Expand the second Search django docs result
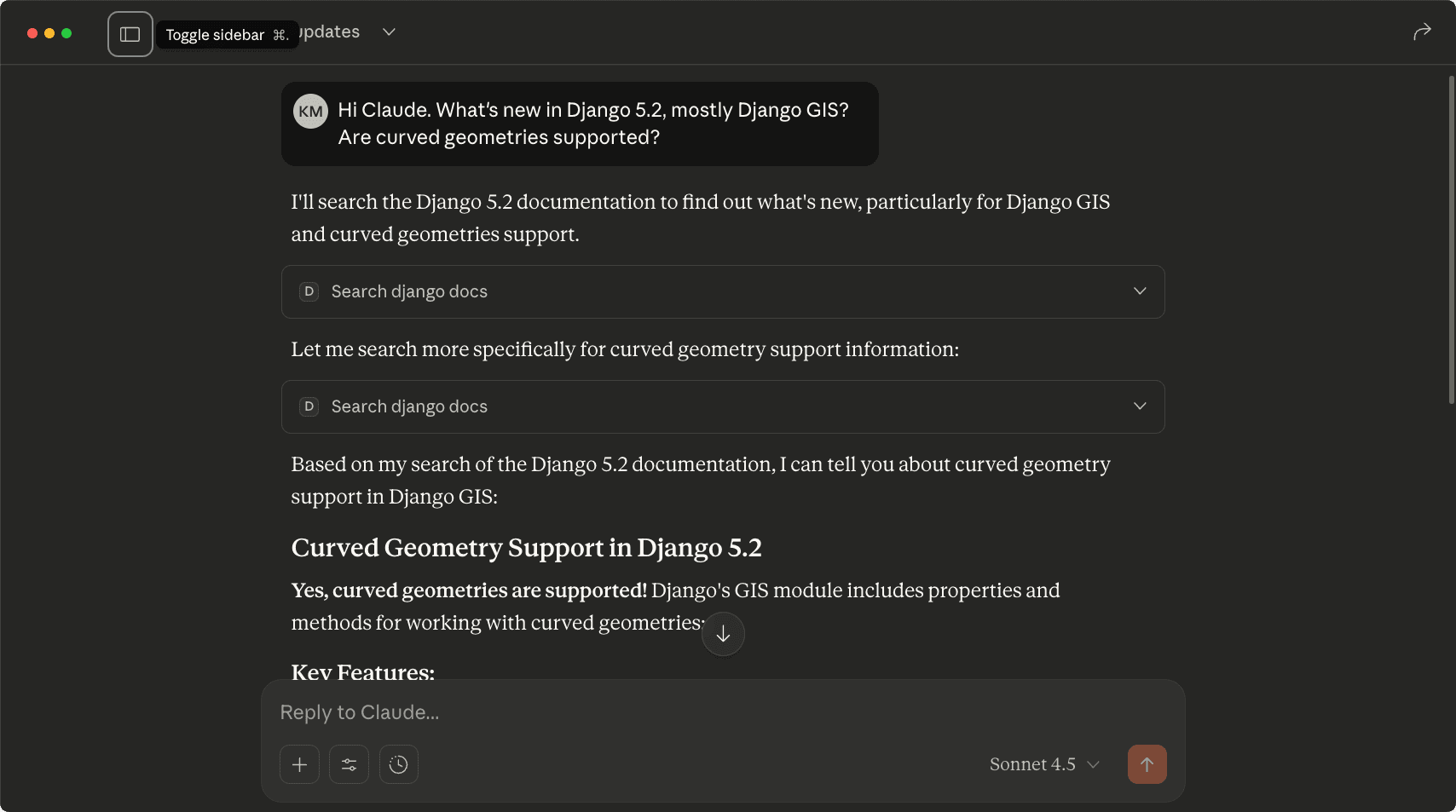 tap(1139, 406)
